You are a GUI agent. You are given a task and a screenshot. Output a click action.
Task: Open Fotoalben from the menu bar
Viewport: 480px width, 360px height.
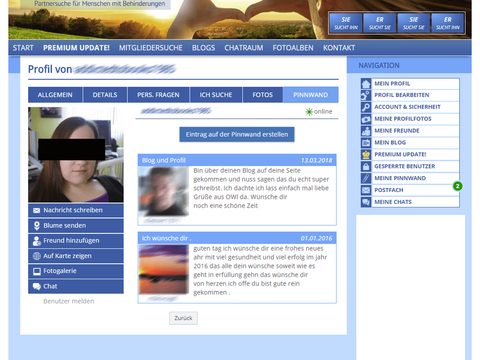tap(293, 48)
